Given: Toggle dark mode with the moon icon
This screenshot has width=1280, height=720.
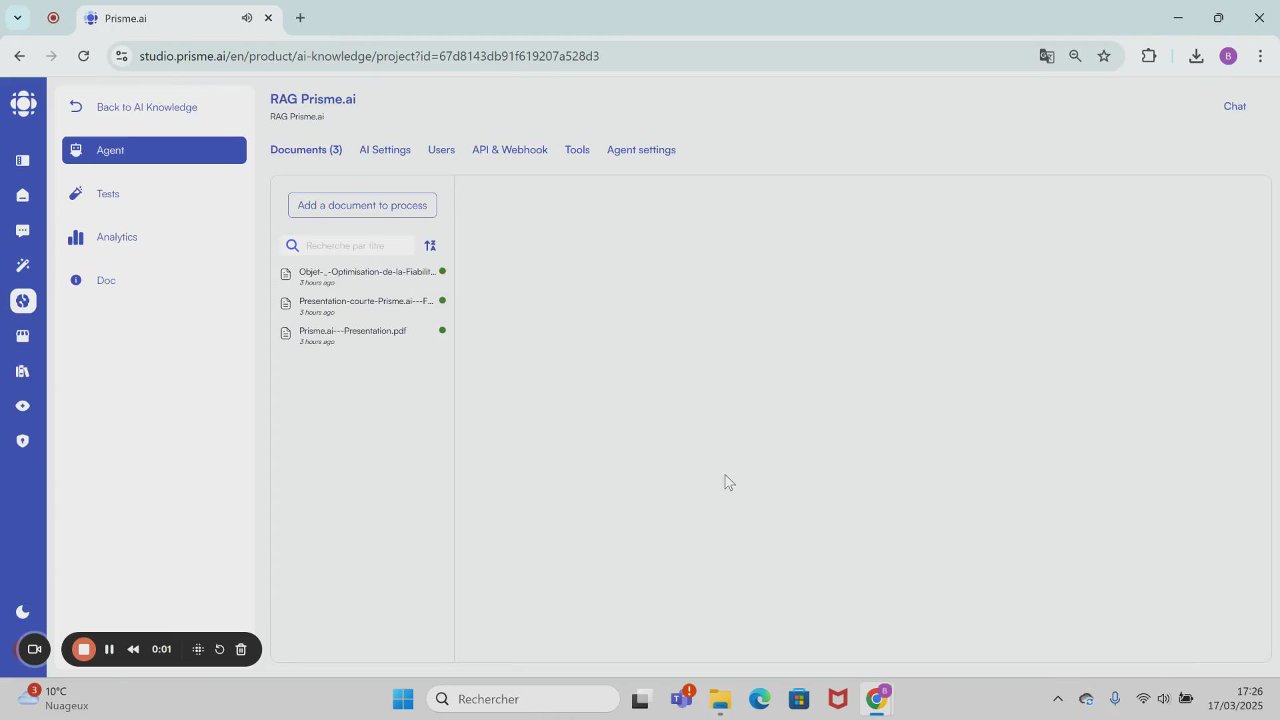Looking at the screenshot, I should 23,612.
